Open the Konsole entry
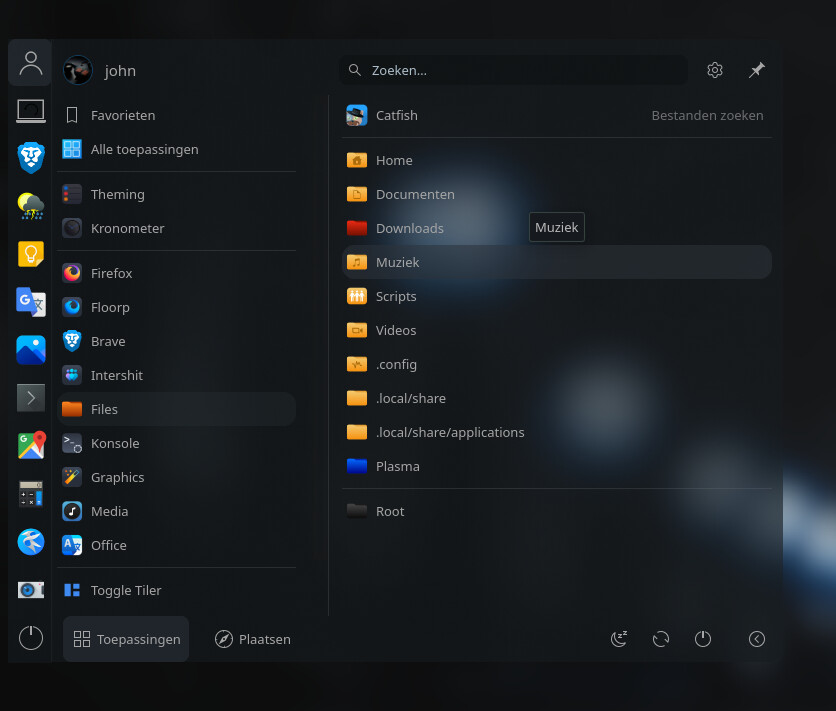 pos(176,443)
